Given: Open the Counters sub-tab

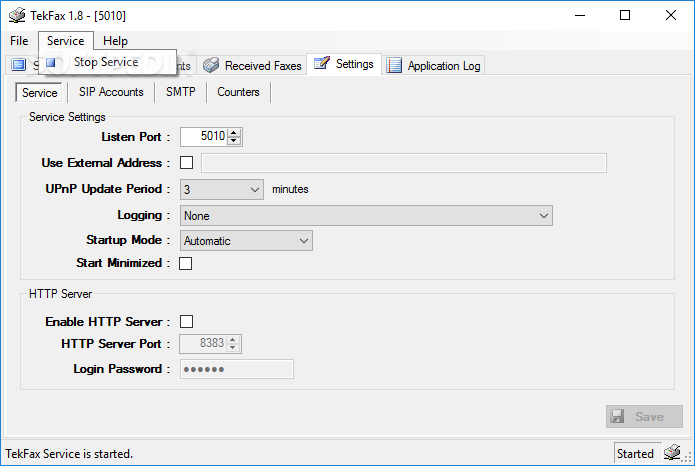Looking at the screenshot, I should coord(238,92).
